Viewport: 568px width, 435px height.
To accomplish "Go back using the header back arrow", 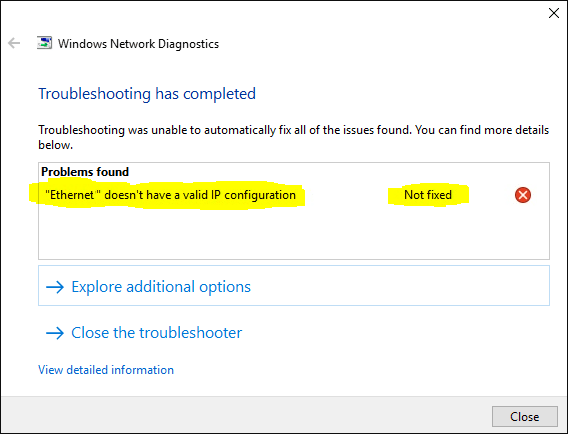I will pyautogui.click(x=14, y=43).
